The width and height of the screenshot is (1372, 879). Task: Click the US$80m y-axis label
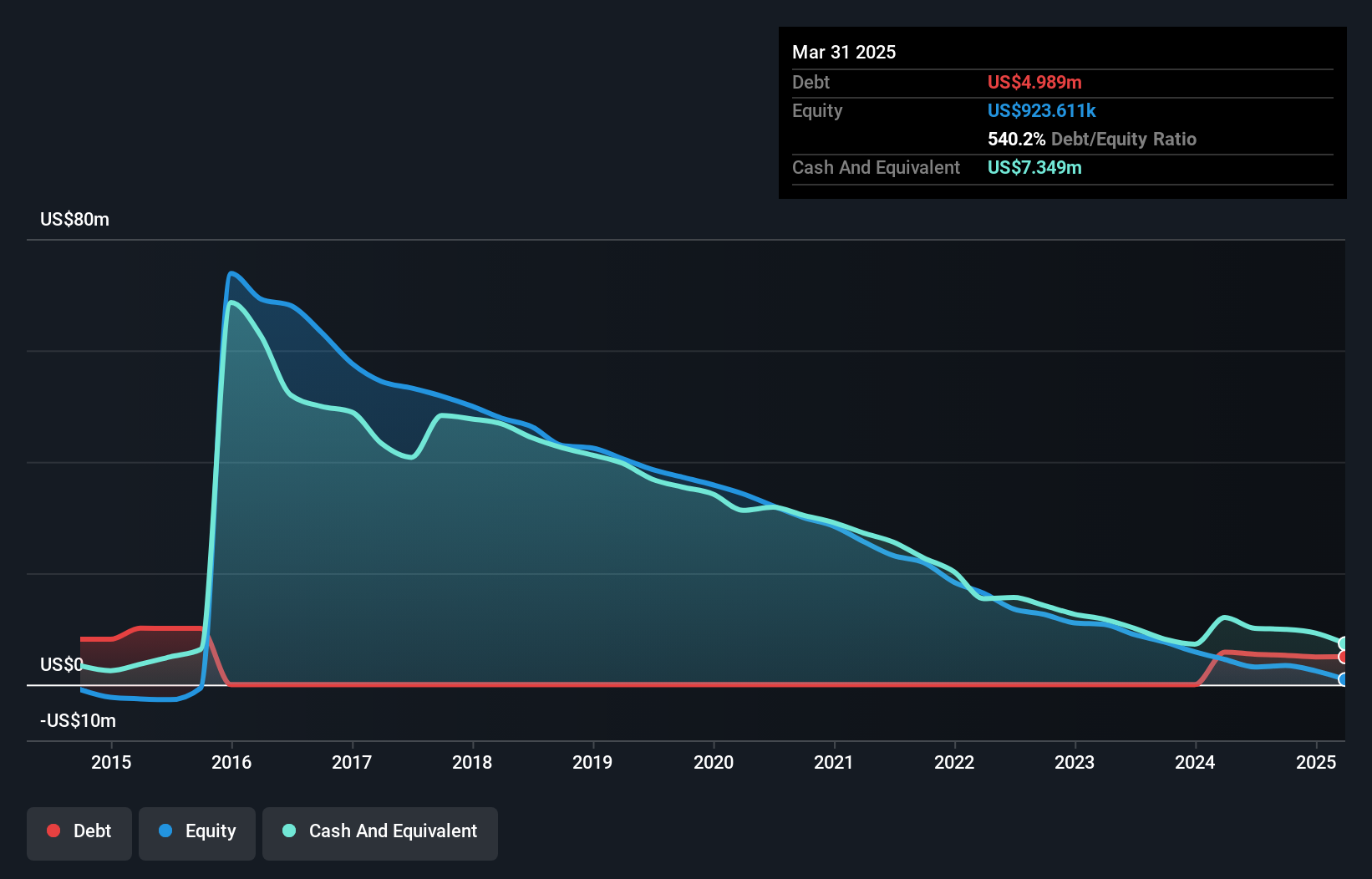tap(75, 219)
